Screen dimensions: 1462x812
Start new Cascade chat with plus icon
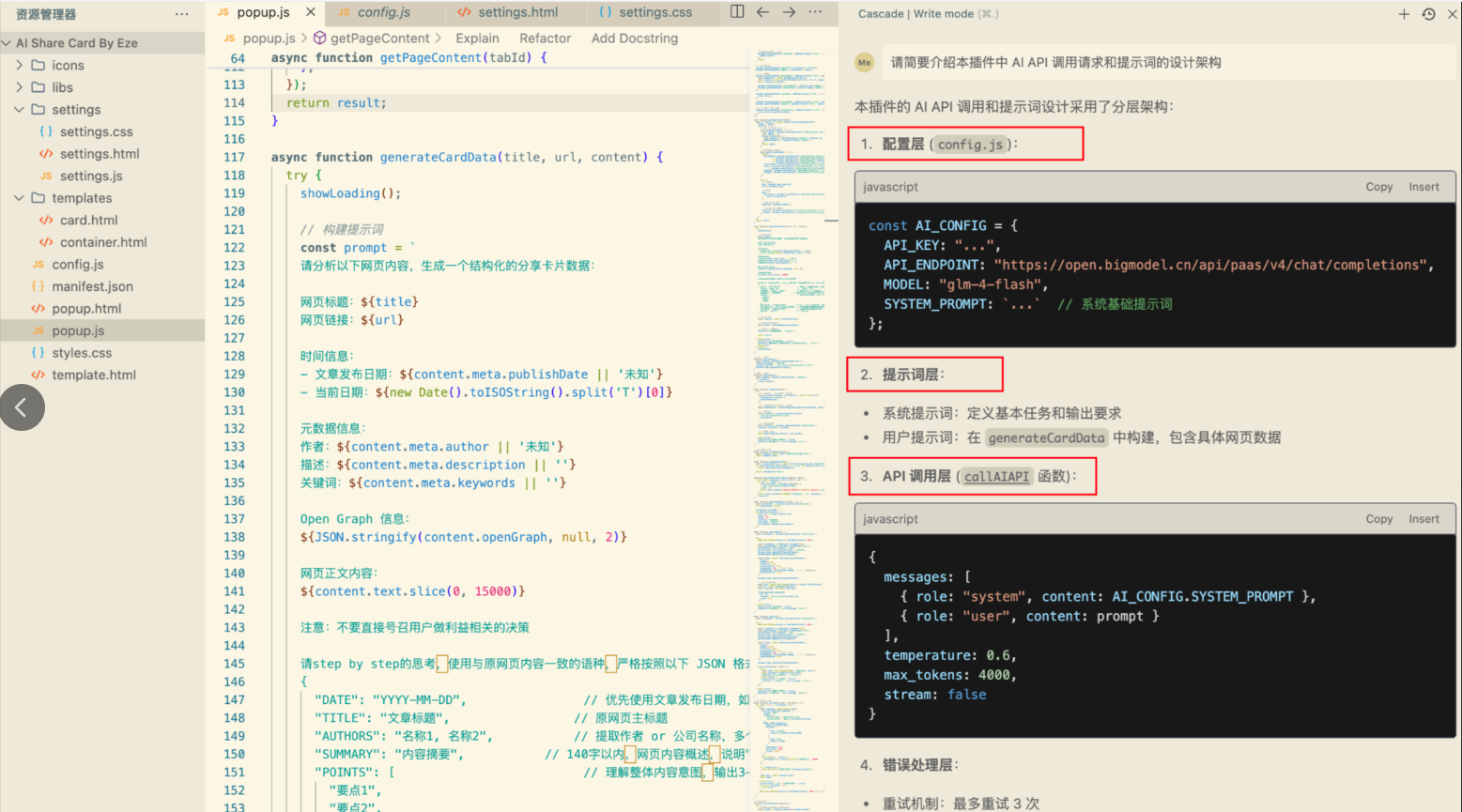[1404, 14]
